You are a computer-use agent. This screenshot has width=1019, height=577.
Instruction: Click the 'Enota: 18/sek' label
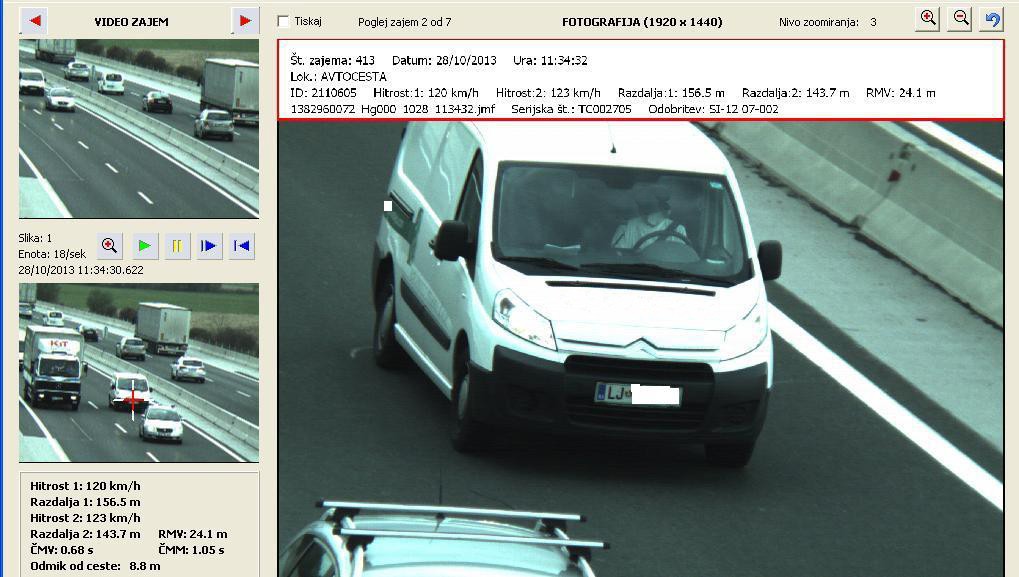[x=52, y=254]
